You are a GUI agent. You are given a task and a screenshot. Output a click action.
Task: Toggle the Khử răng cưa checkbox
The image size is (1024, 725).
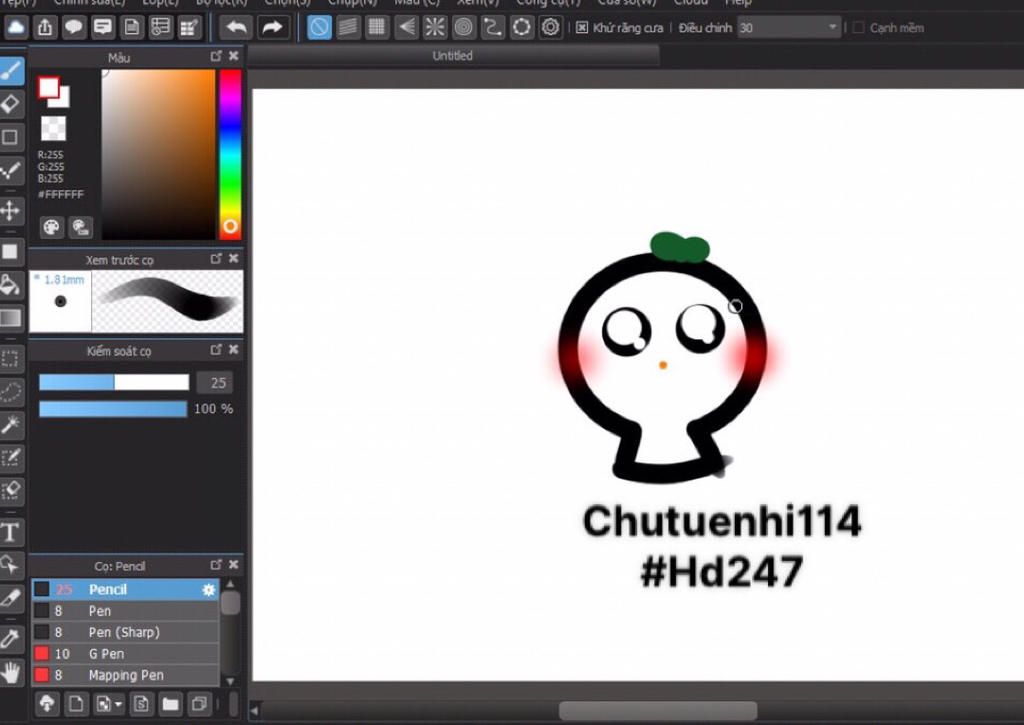click(582, 28)
